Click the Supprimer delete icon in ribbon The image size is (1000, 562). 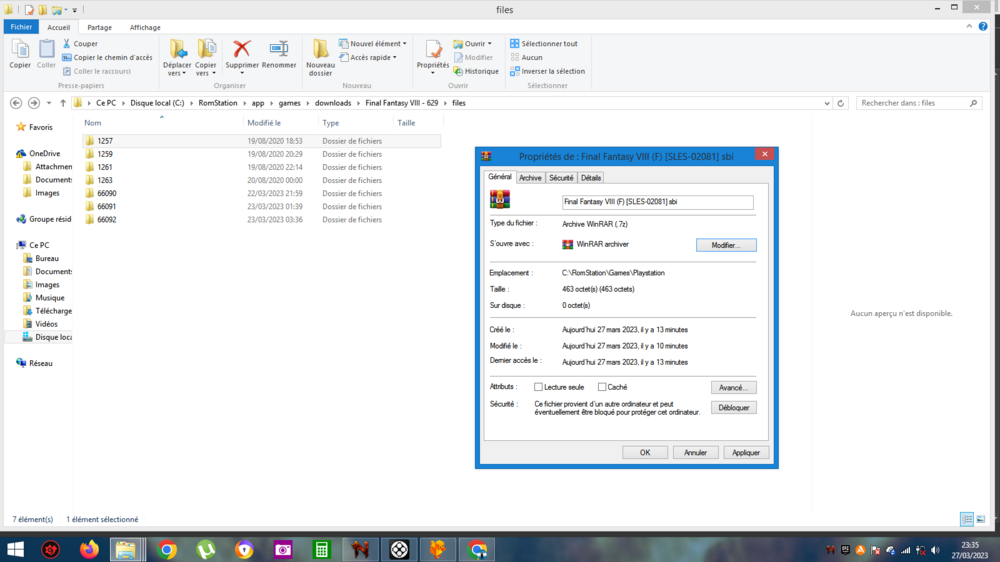coord(241,51)
